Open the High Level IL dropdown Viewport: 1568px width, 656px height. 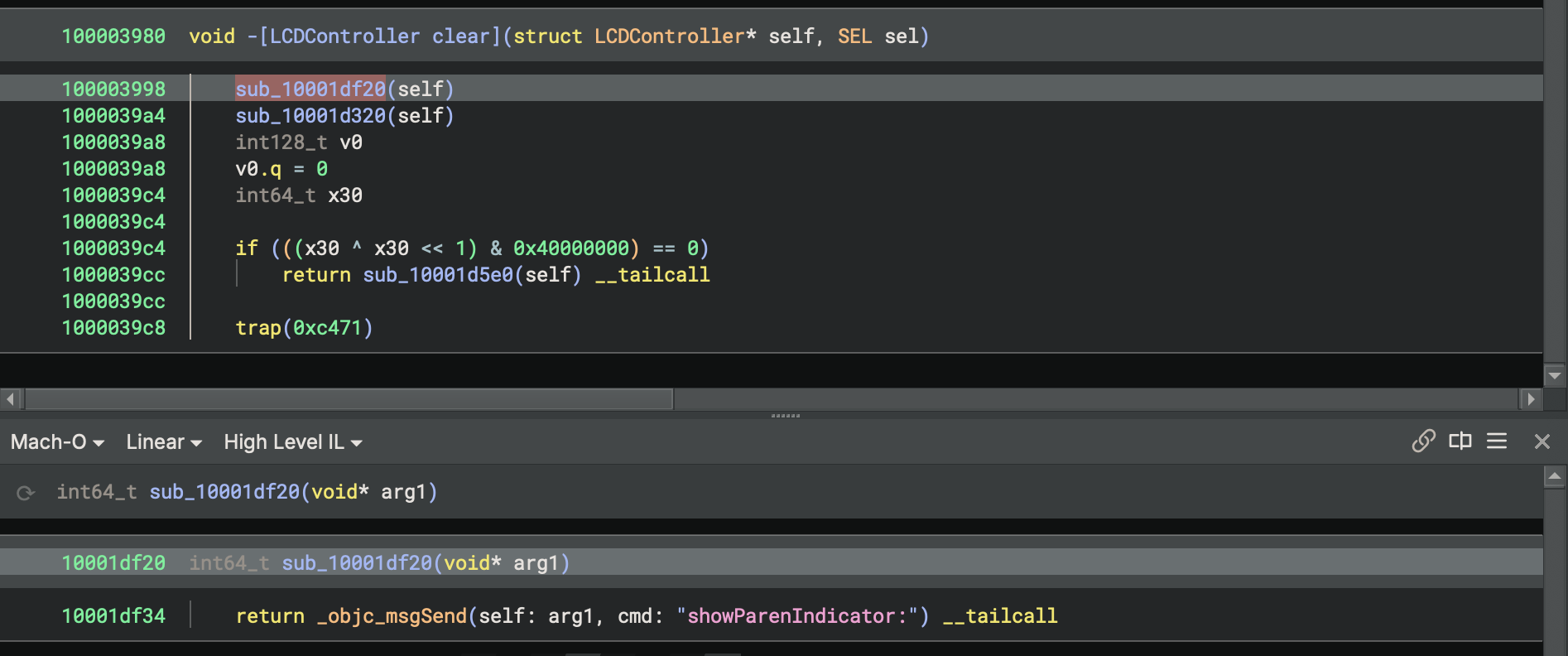(292, 442)
